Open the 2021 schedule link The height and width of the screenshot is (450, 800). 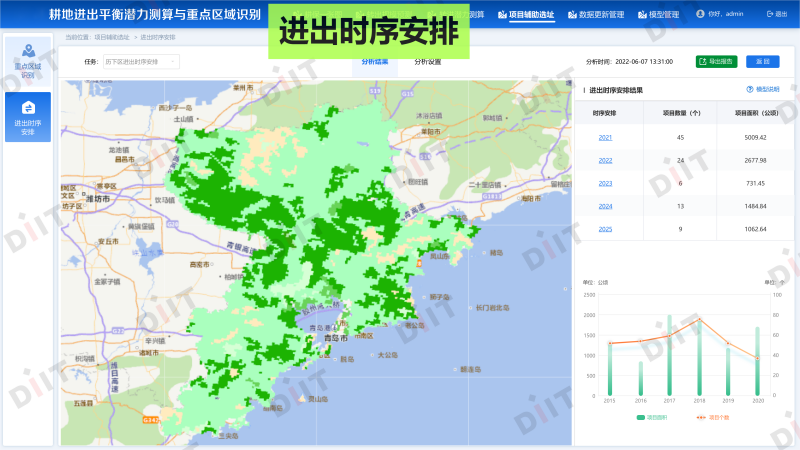[605, 137]
